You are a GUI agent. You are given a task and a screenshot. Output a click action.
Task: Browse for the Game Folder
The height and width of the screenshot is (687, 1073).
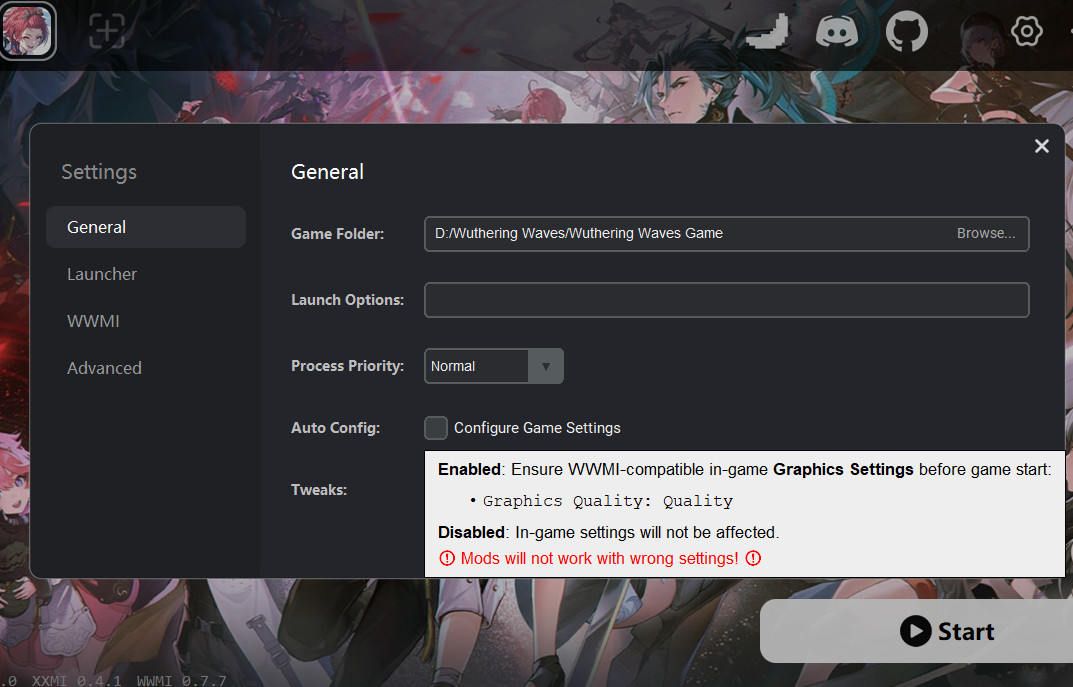tap(986, 233)
